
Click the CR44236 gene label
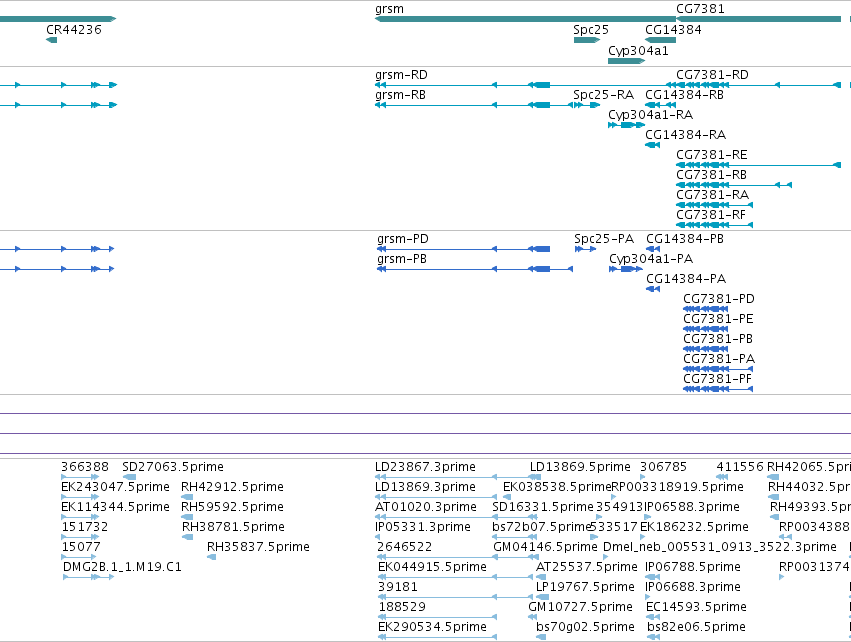[74, 30]
